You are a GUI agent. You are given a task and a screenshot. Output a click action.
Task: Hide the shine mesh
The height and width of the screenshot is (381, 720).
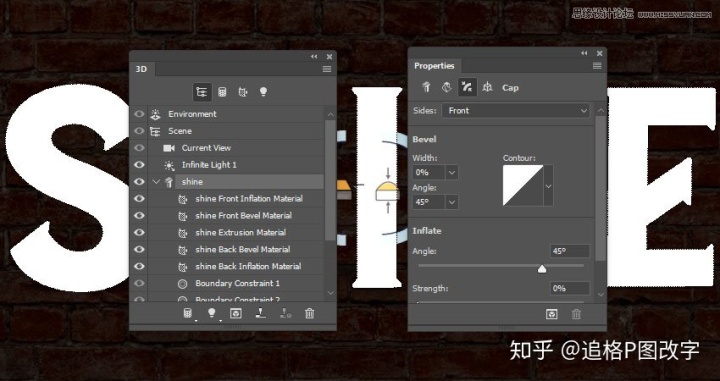point(139,182)
